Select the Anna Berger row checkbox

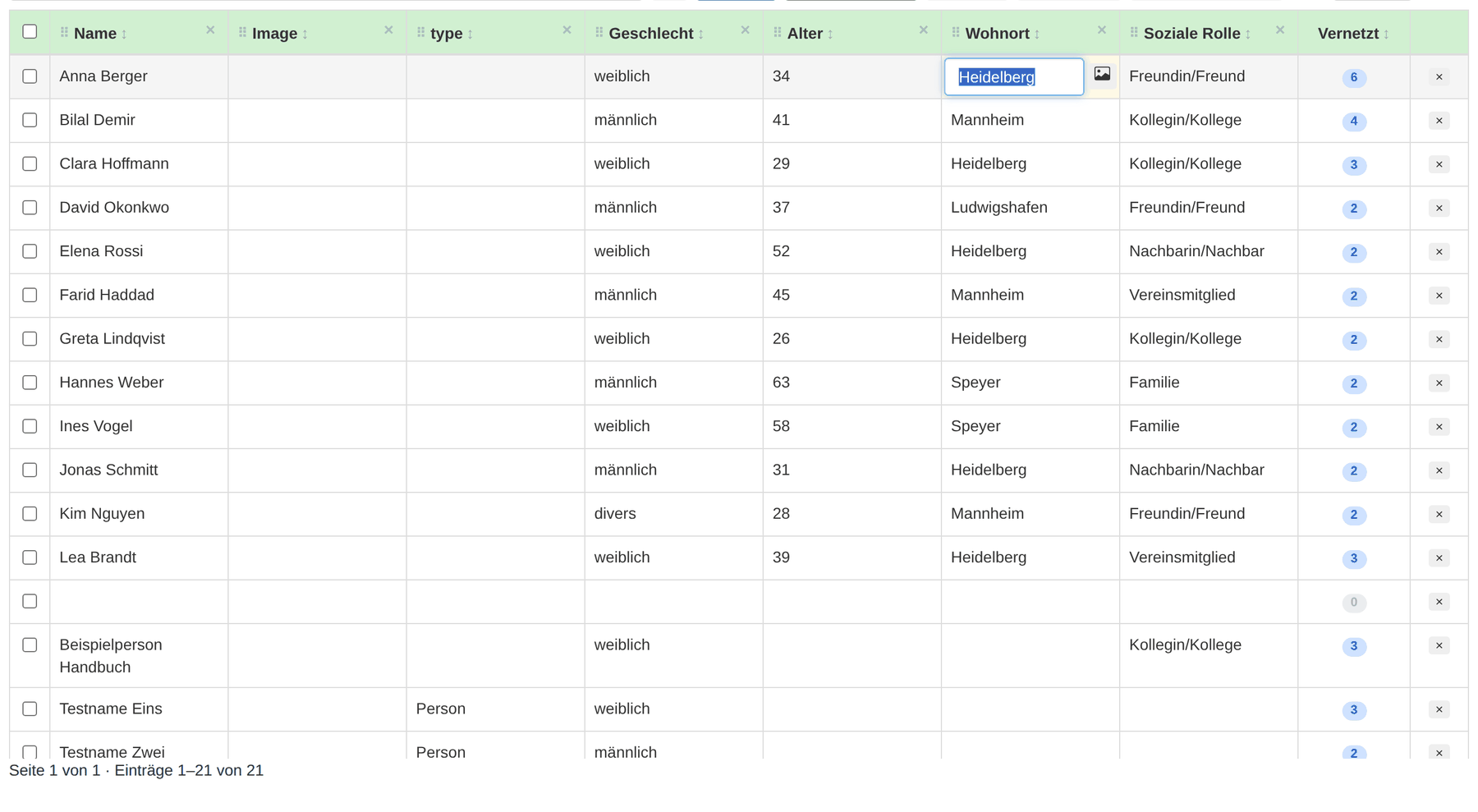pyautogui.click(x=30, y=76)
